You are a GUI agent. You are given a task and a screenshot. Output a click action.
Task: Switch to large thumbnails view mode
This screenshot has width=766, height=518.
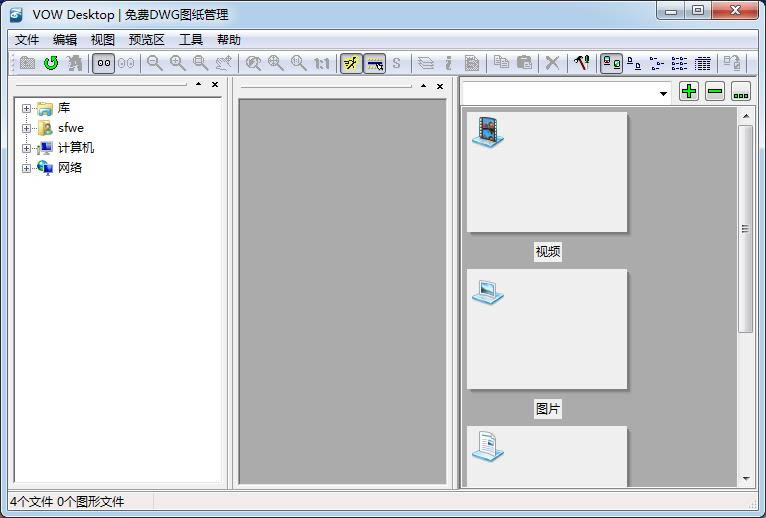[x=612, y=63]
